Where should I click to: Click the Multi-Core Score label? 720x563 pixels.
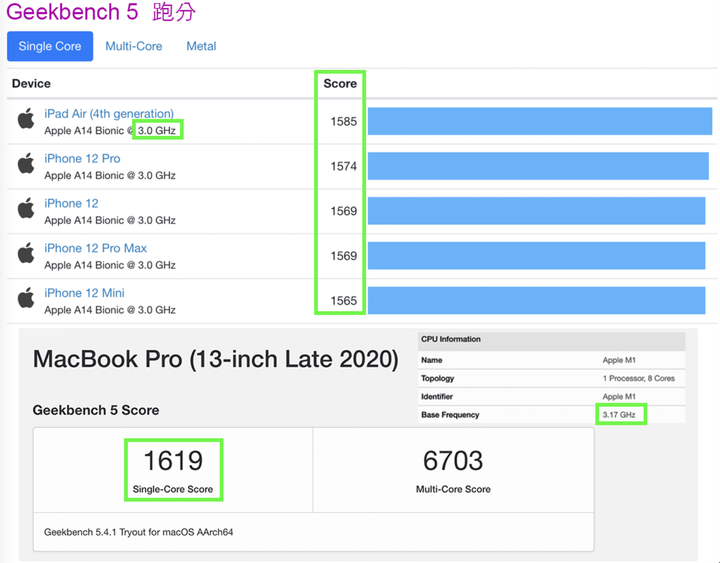click(x=453, y=490)
